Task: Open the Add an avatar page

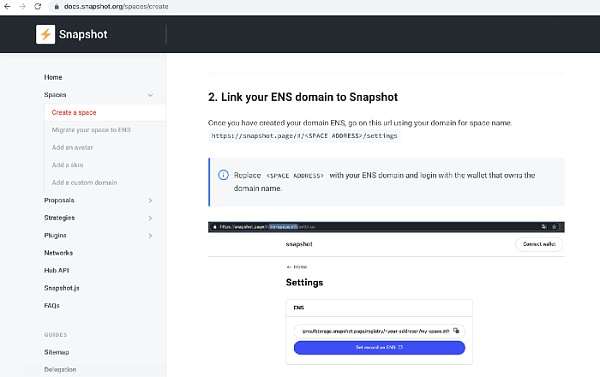Action: 72,148
